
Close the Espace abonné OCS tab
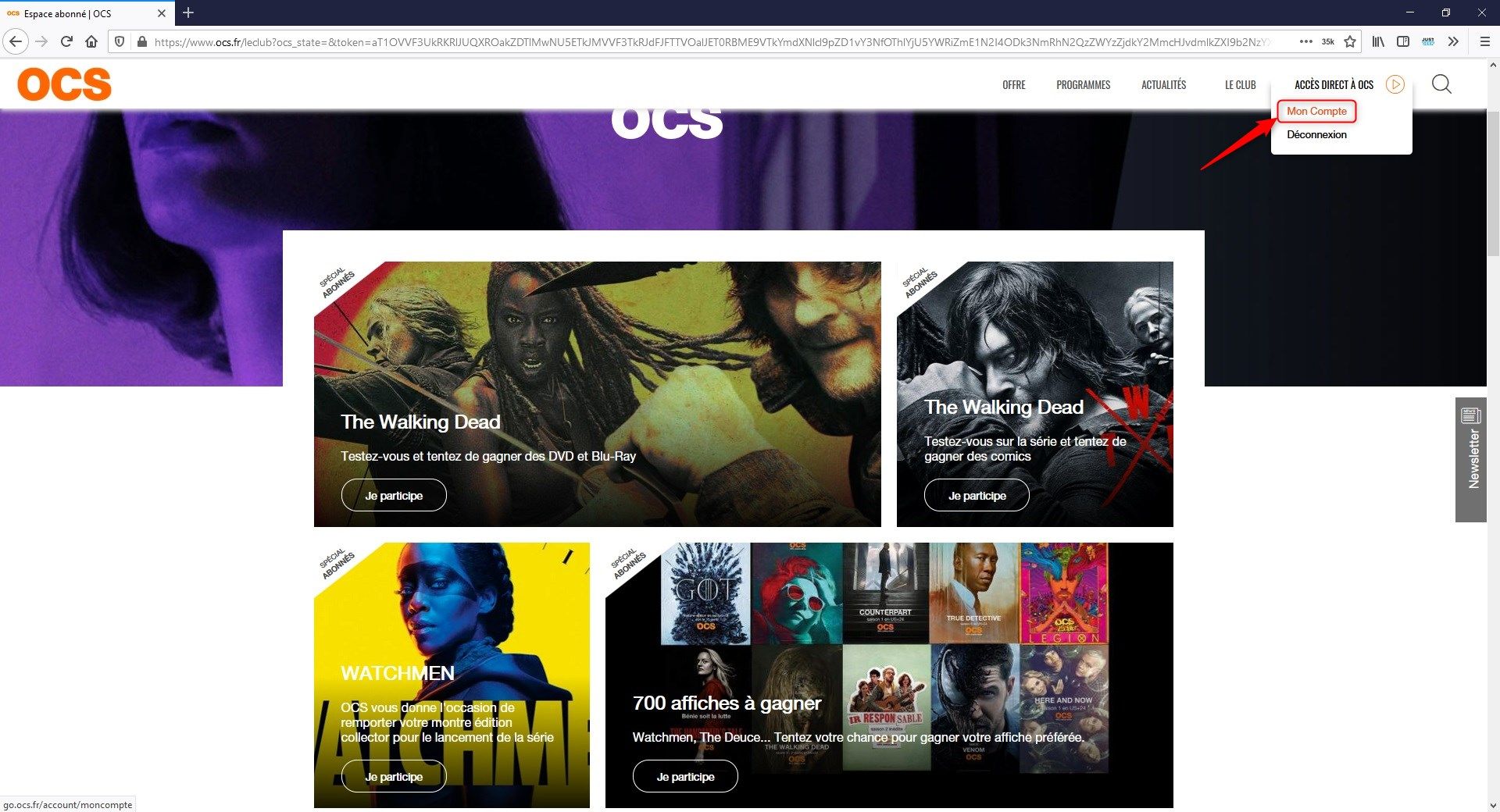click(x=162, y=13)
